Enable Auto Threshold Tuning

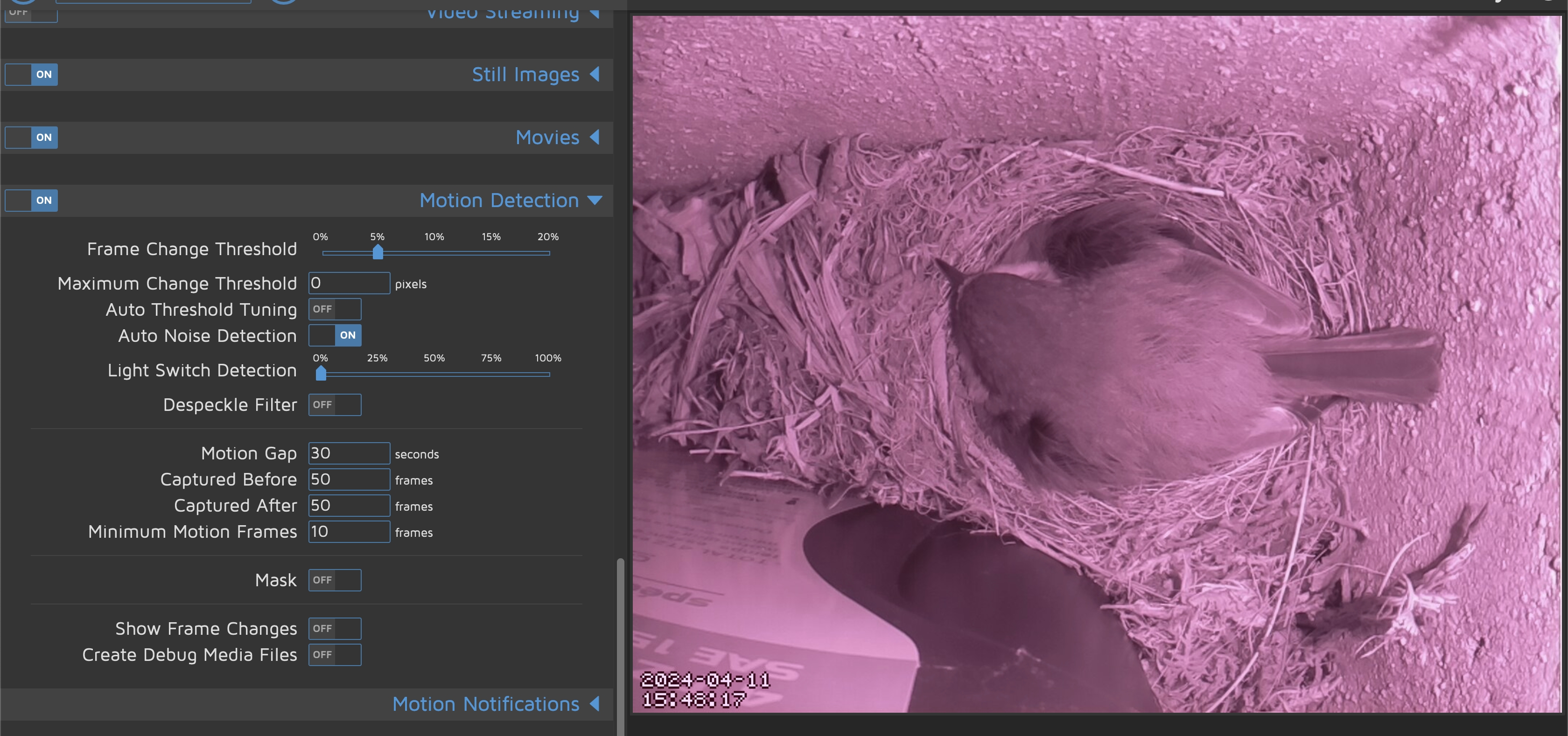(x=334, y=309)
